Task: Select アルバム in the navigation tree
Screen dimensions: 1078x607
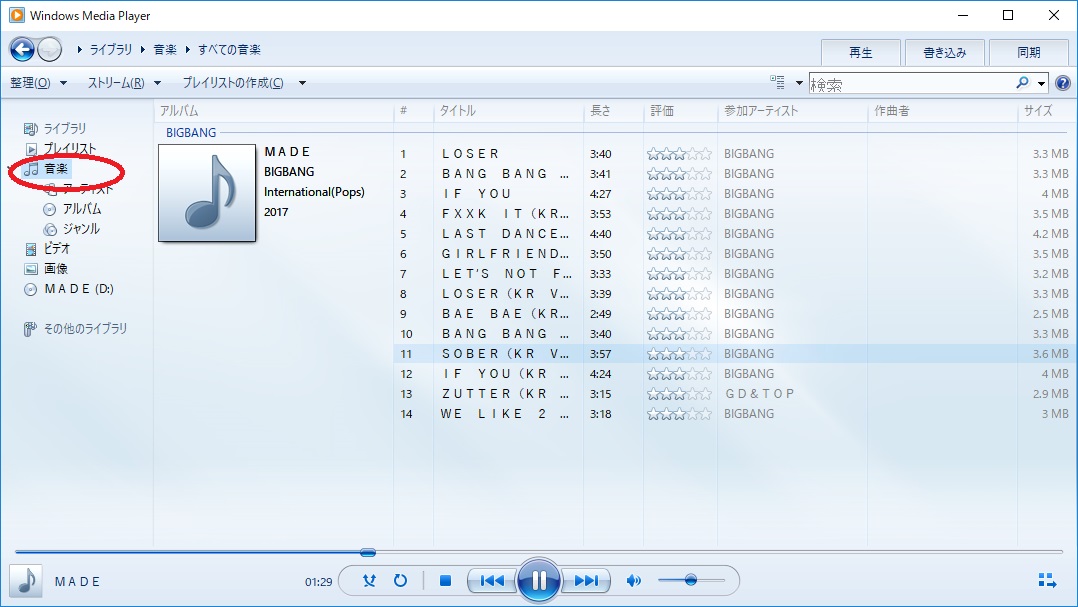Action: coord(82,209)
